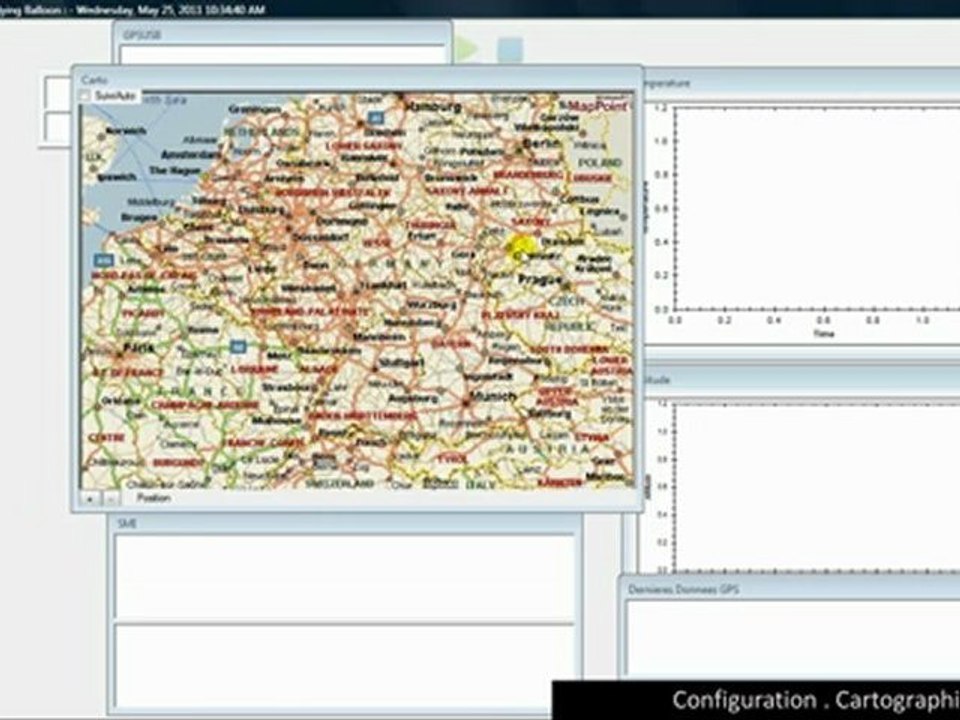Click the Position label under the map
Viewport: 960px width, 720px height.
(154, 498)
